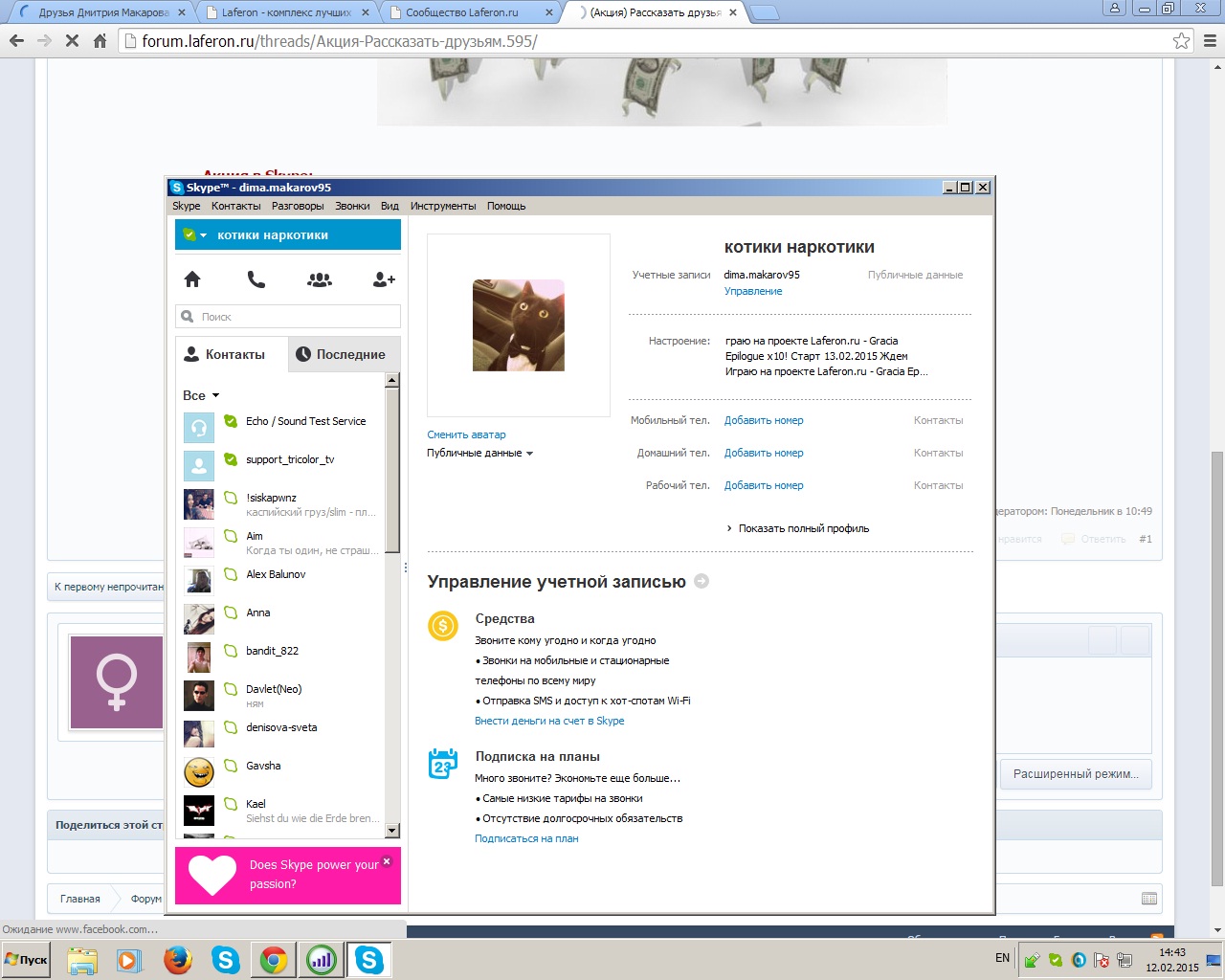Click the green chart taskbar icon
Image resolution: width=1225 pixels, height=980 pixels.
point(322,960)
